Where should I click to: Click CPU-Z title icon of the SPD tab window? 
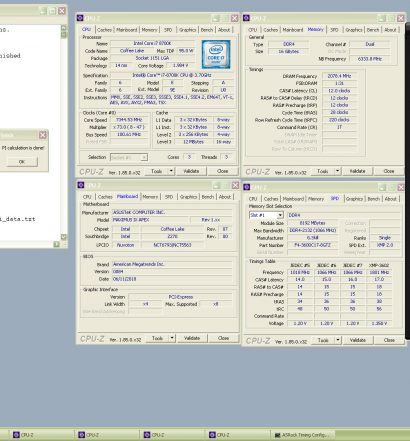click(247, 187)
